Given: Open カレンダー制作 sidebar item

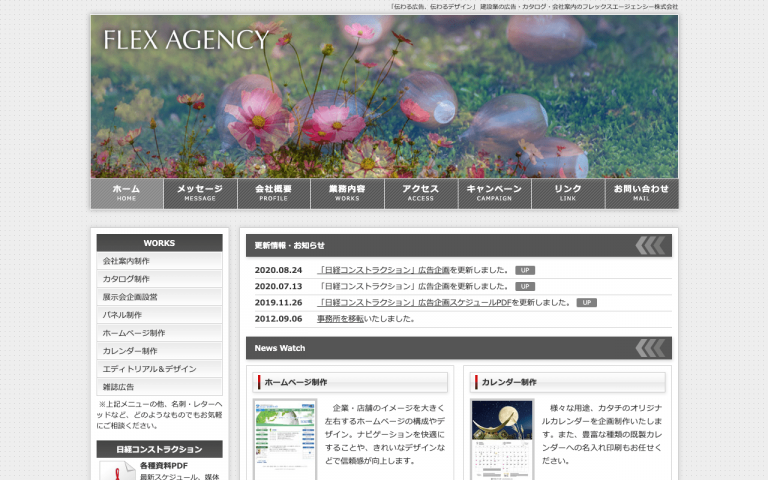Looking at the screenshot, I should [x=159, y=351].
